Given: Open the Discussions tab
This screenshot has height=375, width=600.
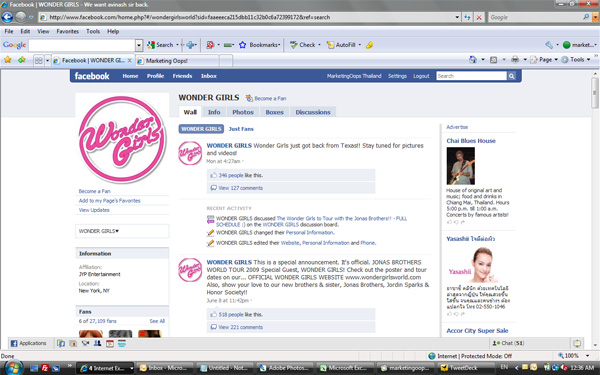Looking at the screenshot, I should pos(313,112).
